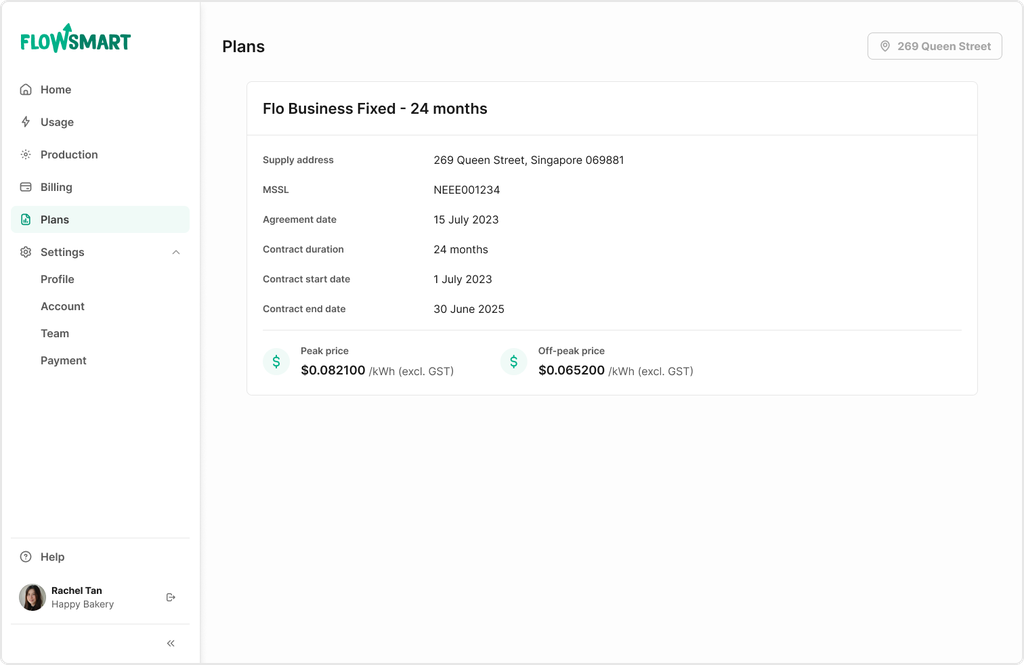Viewport: 1024px width, 665px height.
Task: Collapse the Settings section chevron
Action: click(176, 252)
